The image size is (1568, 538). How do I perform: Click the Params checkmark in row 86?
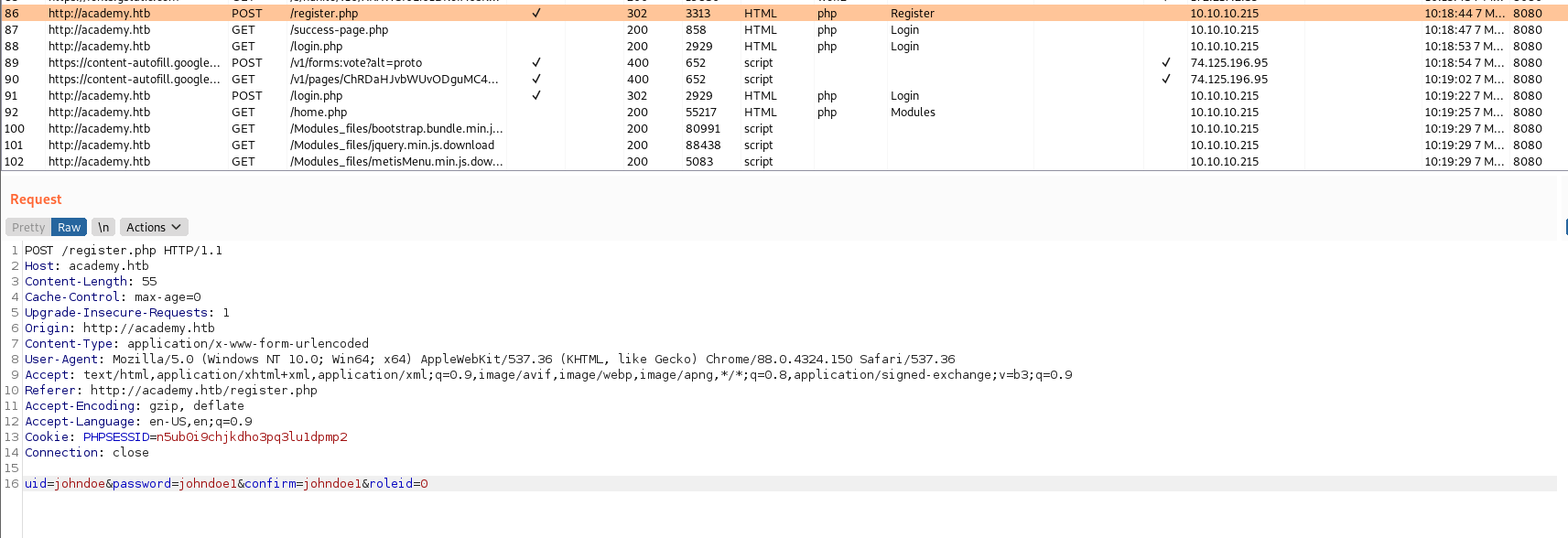coord(536,14)
